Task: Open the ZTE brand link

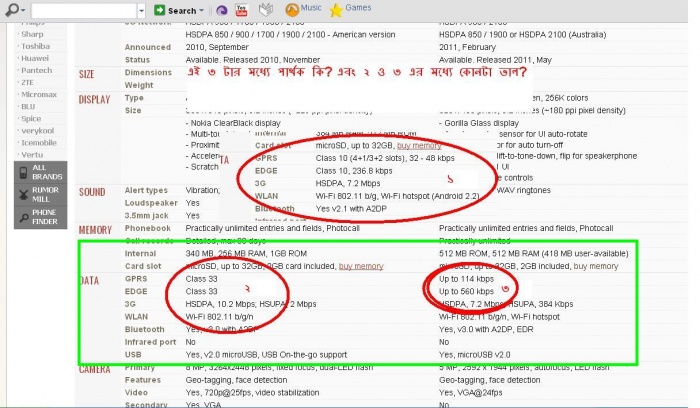Action: pyautogui.click(x=27, y=83)
